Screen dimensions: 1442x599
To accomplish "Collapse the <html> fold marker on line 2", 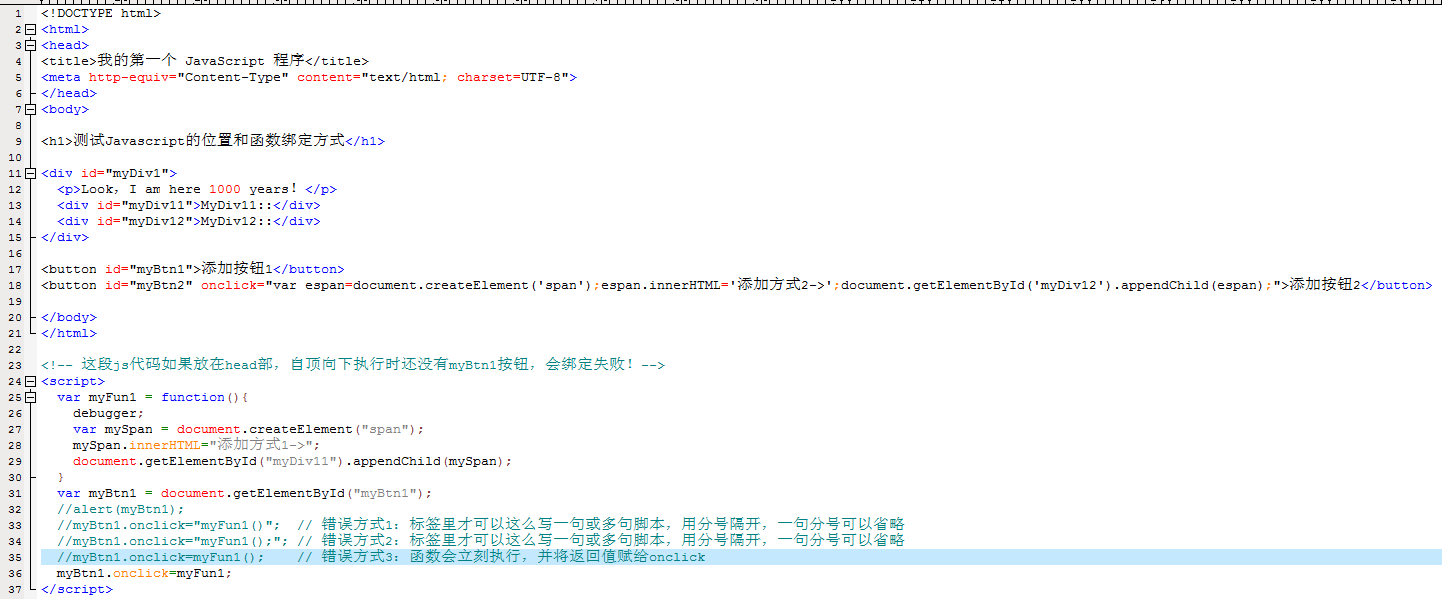I will point(30,30).
